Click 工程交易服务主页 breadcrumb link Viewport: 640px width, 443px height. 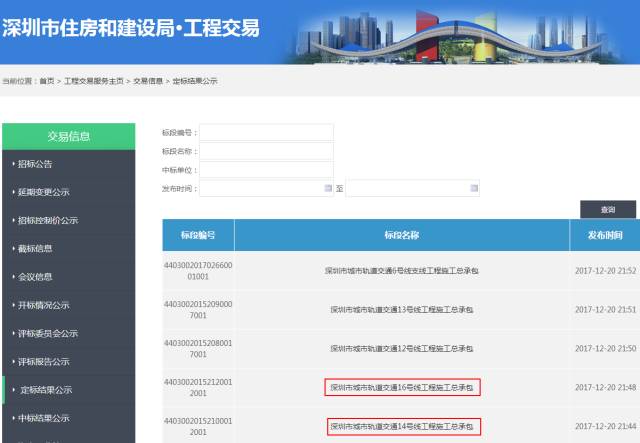point(94,81)
